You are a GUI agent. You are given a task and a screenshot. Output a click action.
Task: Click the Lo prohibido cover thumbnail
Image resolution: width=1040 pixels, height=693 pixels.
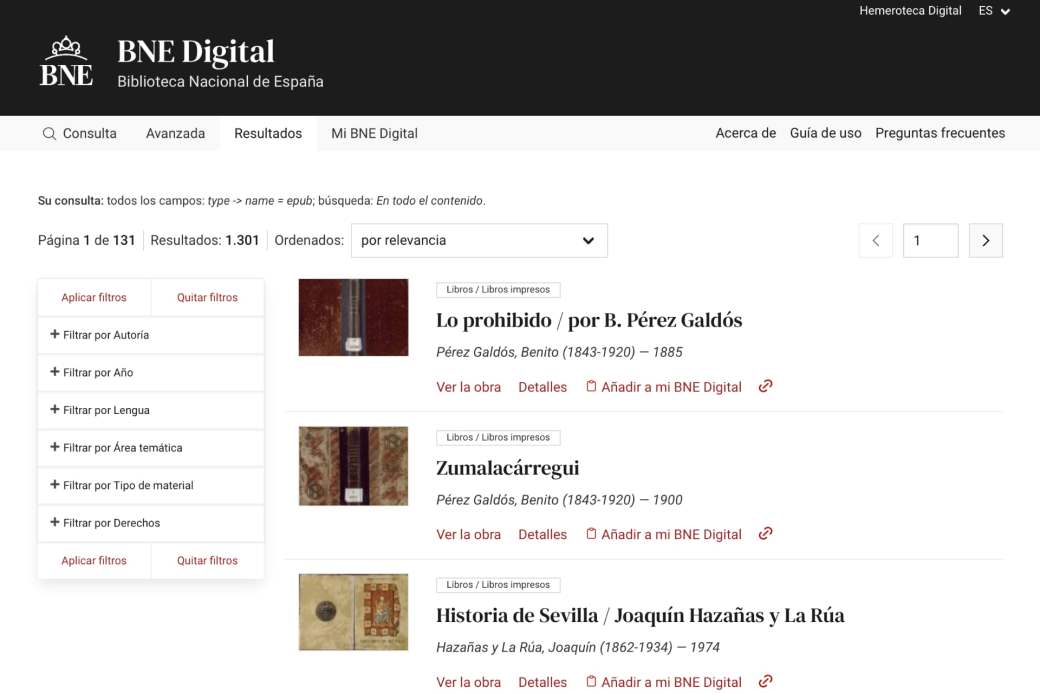[353, 317]
